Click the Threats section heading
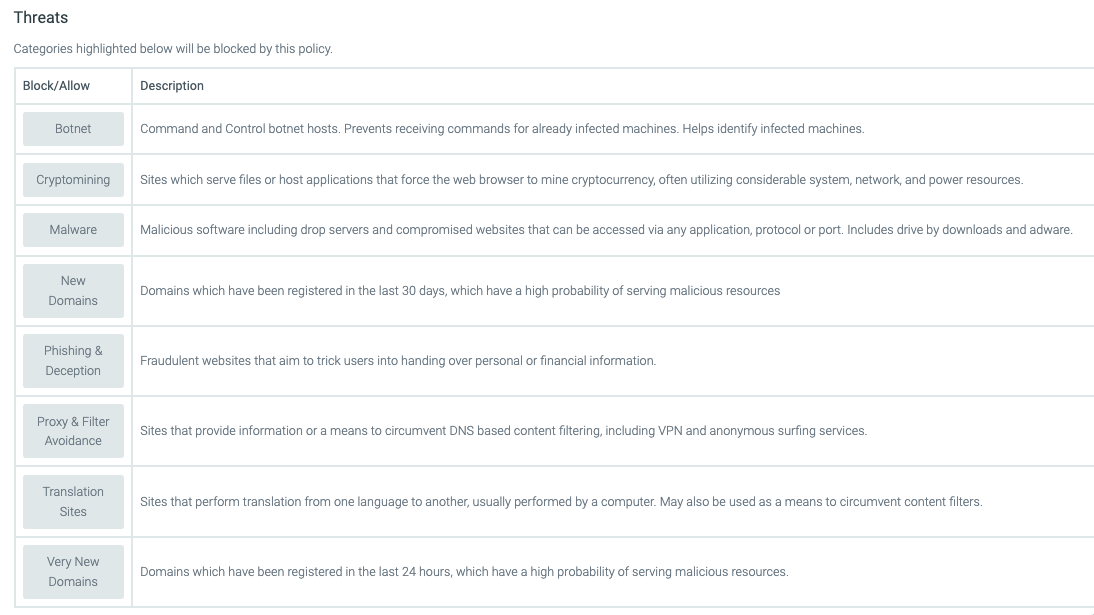 [41, 17]
